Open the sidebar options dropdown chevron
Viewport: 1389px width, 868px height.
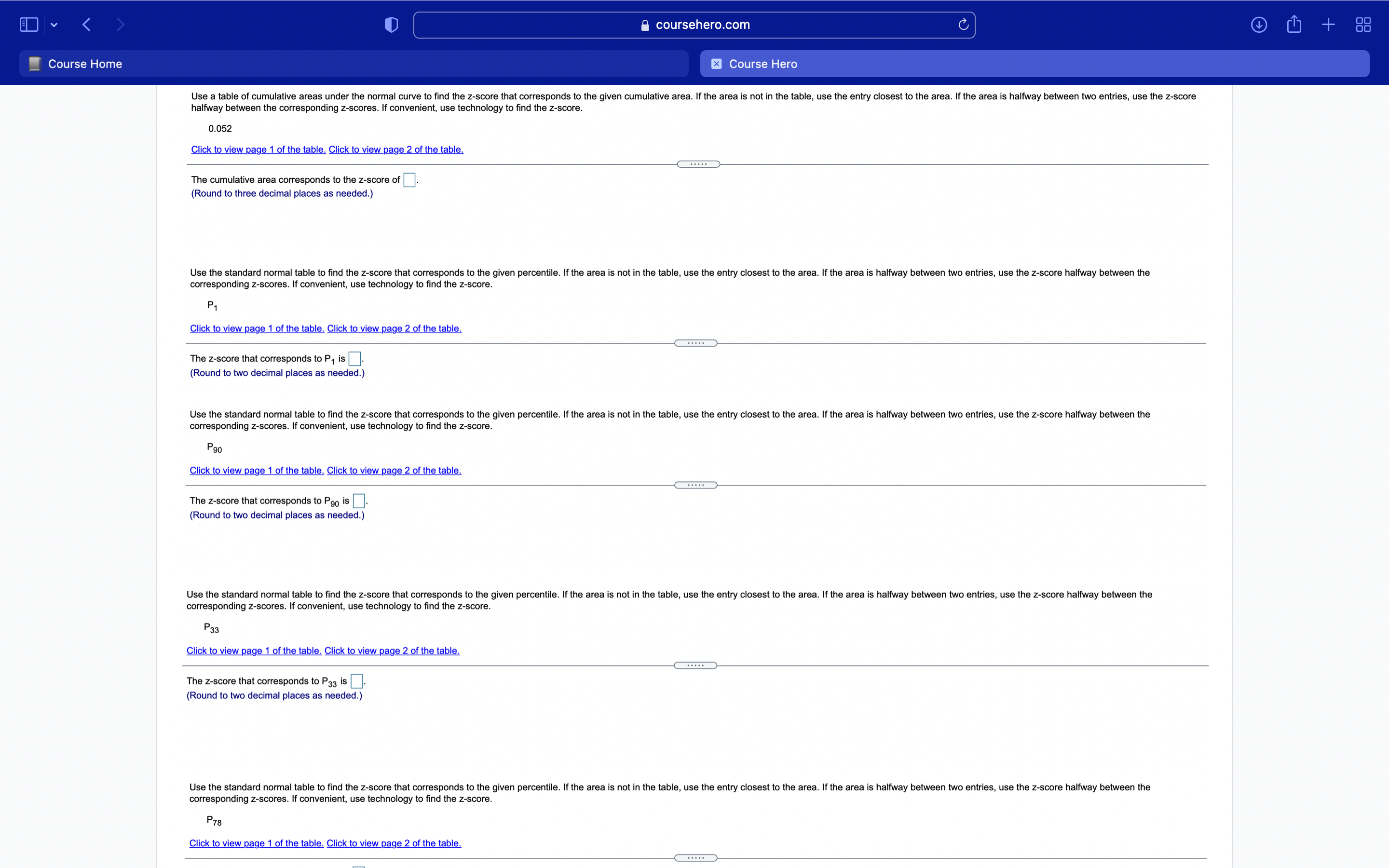click(54, 25)
